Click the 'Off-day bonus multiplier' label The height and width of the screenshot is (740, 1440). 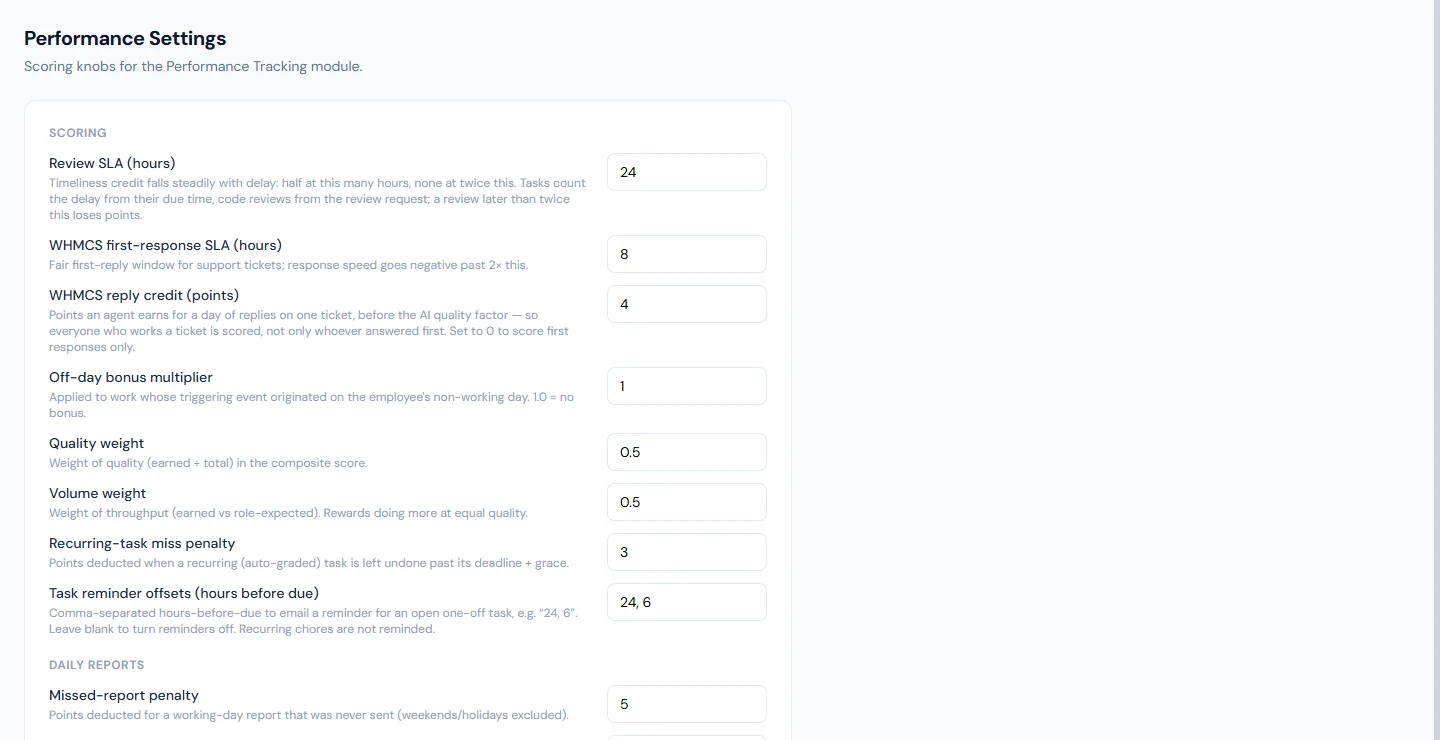pyautogui.click(x=131, y=377)
